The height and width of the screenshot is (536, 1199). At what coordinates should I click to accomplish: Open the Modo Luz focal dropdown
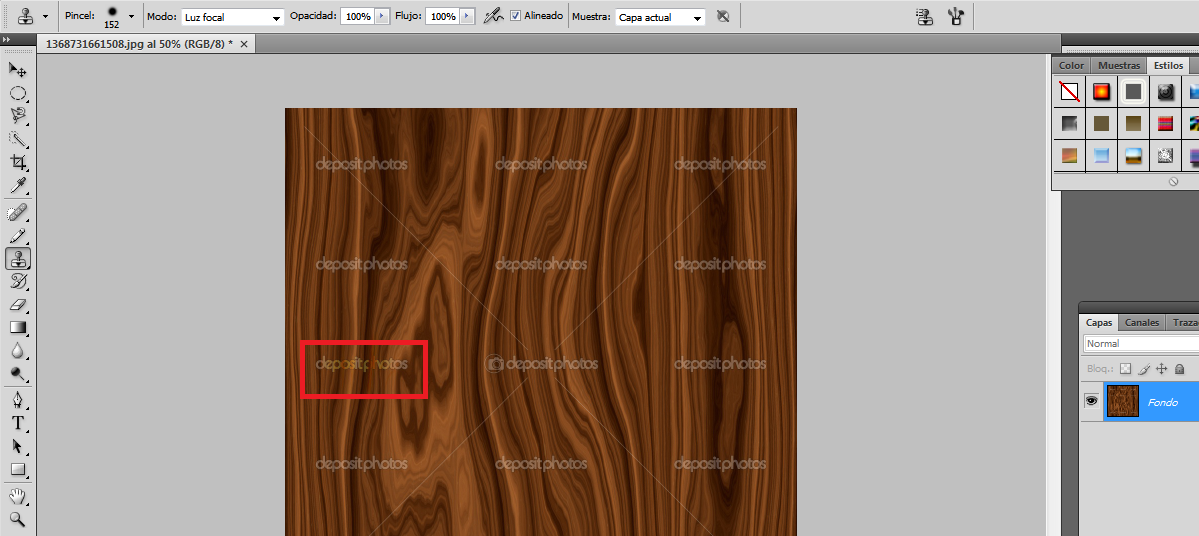tap(232, 17)
